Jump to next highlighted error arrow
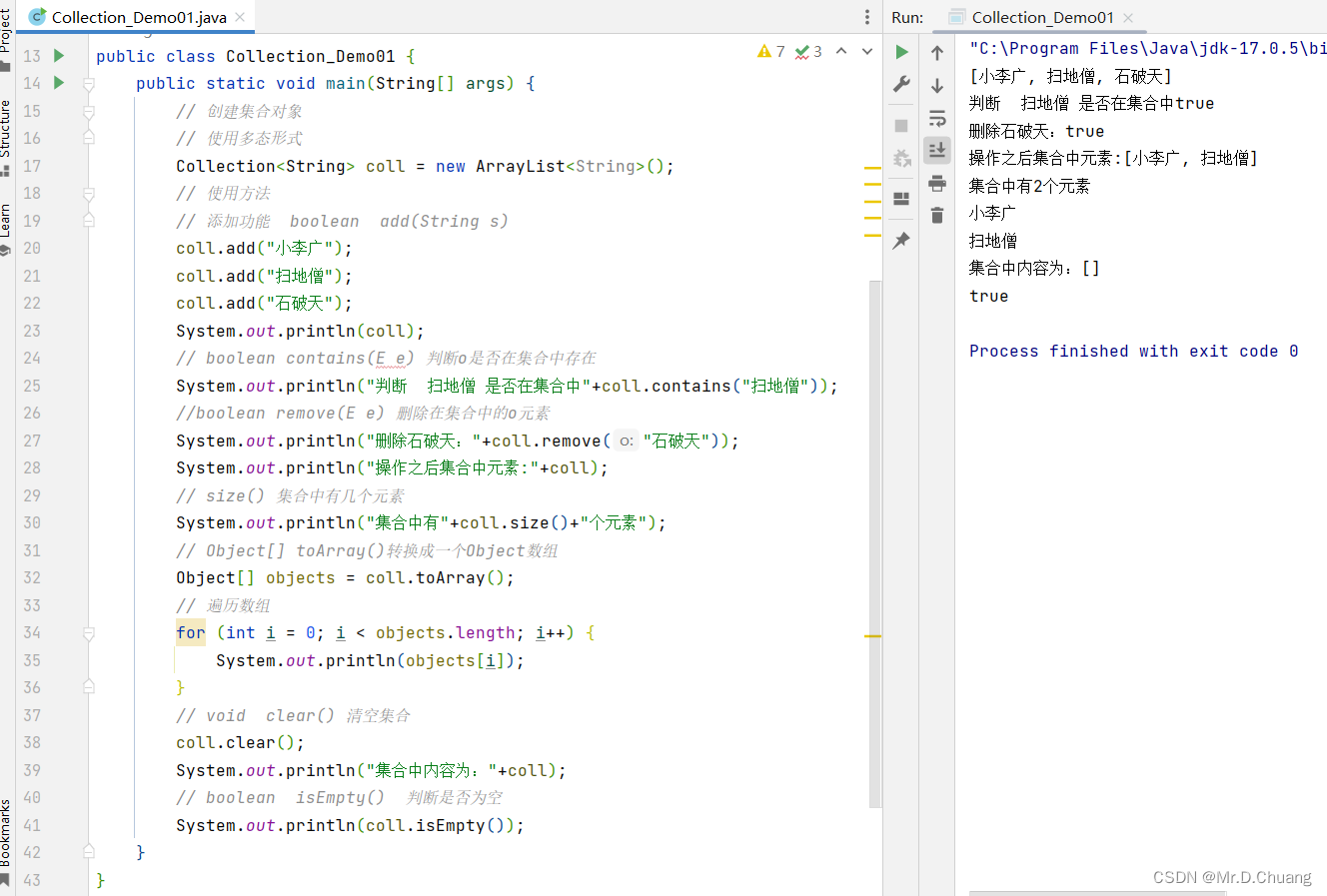 (867, 52)
